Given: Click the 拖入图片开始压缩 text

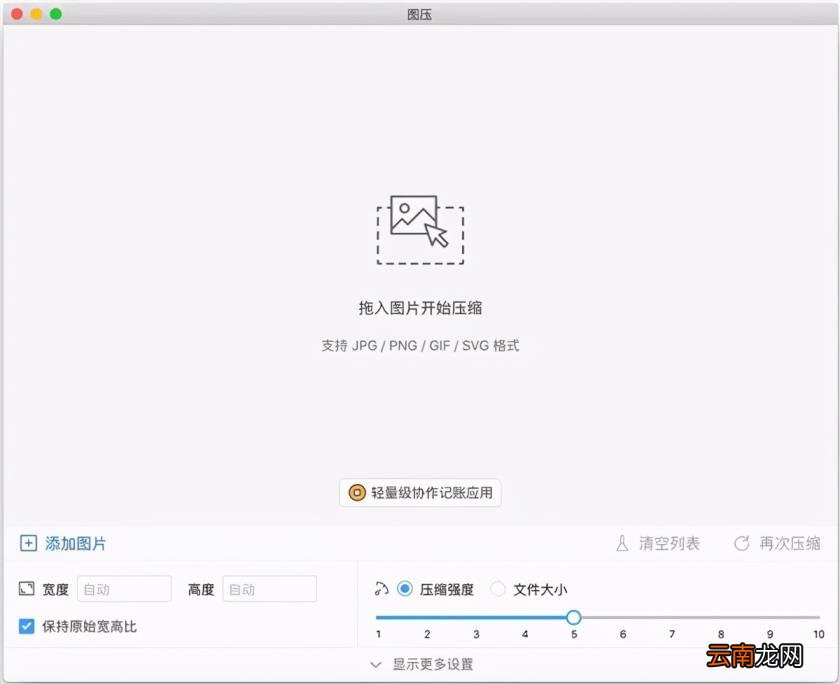Looking at the screenshot, I should coord(420,308).
